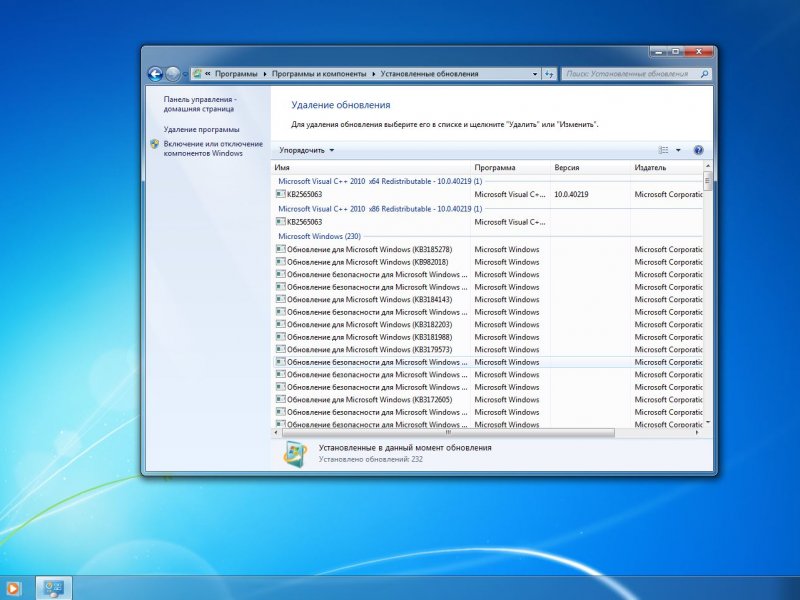Click the icon of the KB3184143 update

[x=281, y=299]
